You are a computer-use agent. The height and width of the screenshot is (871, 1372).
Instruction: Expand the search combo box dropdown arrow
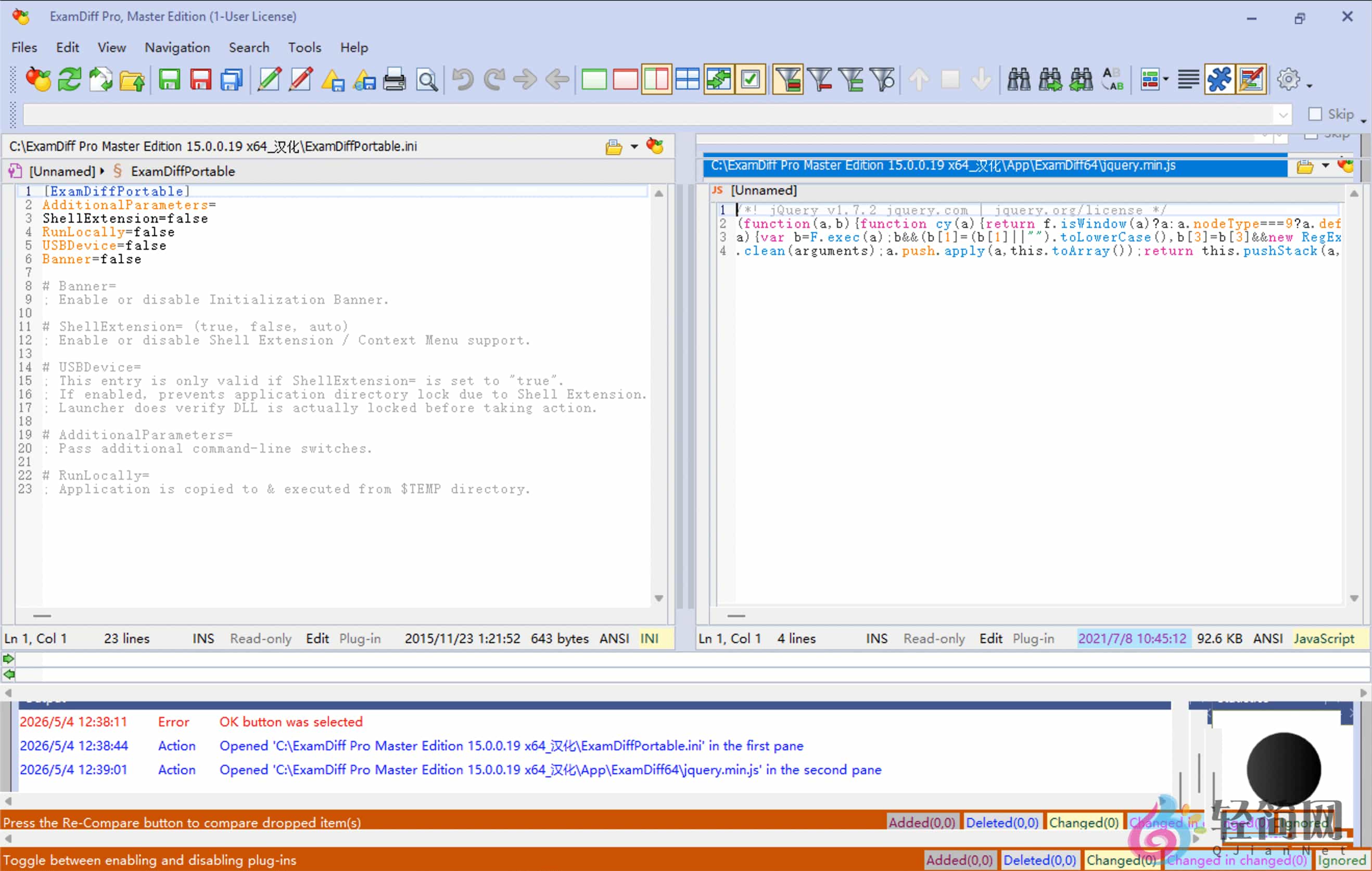coord(1282,115)
